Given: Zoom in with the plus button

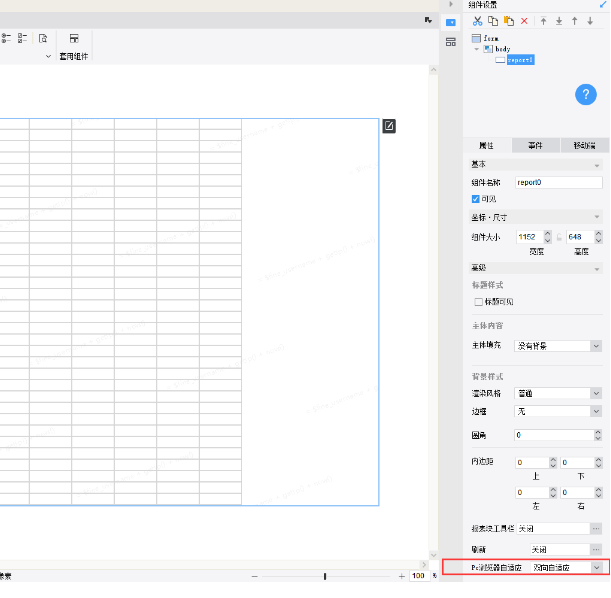Looking at the screenshot, I should click(402, 576).
